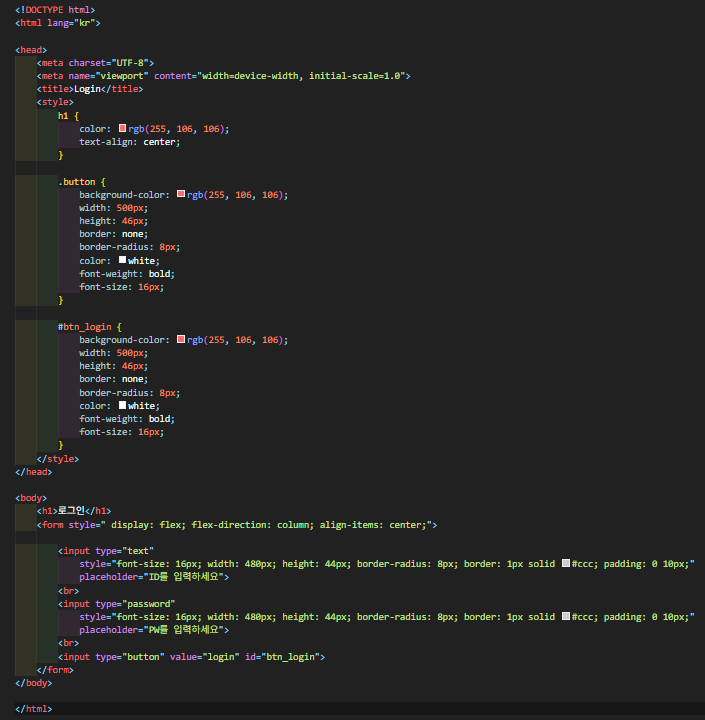The height and width of the screenshot is (720, 705).
Task: Open color picker swatch for h1 color
Action: 122,128
